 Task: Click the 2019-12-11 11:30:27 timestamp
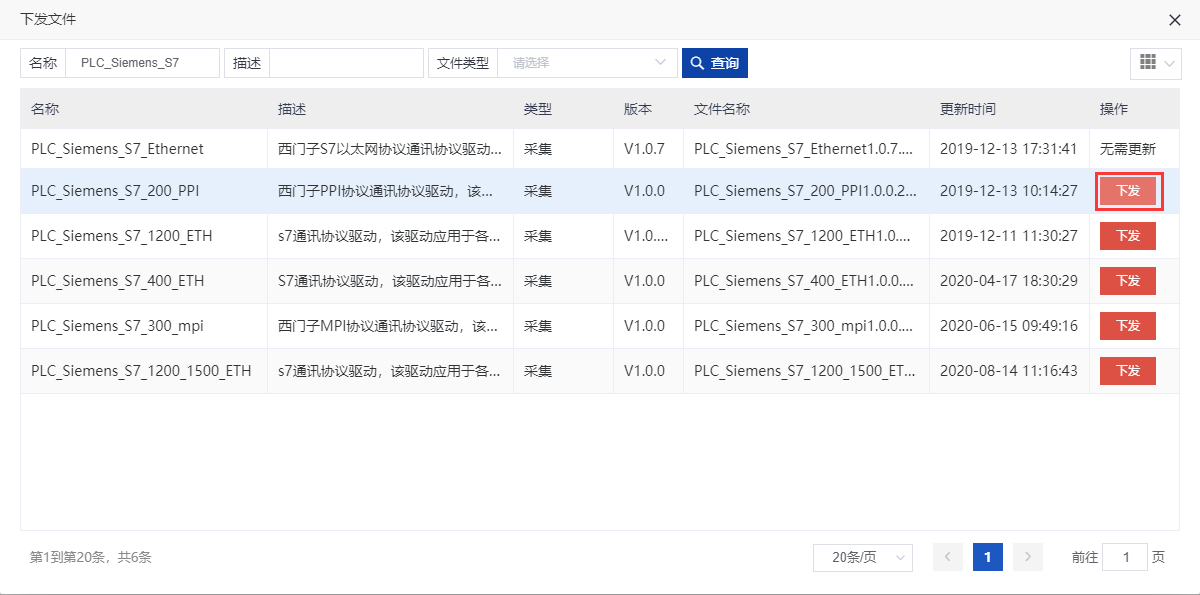(1009, 236)
